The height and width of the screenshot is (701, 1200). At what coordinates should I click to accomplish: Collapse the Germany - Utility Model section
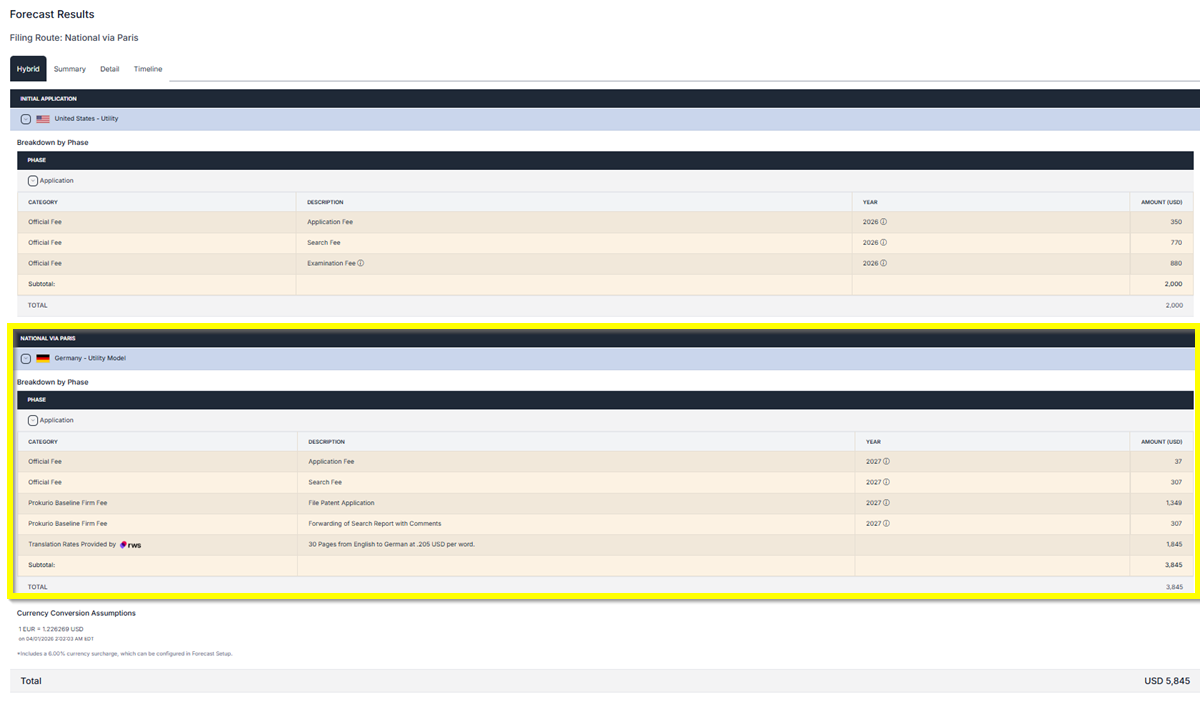pos(26,358)
